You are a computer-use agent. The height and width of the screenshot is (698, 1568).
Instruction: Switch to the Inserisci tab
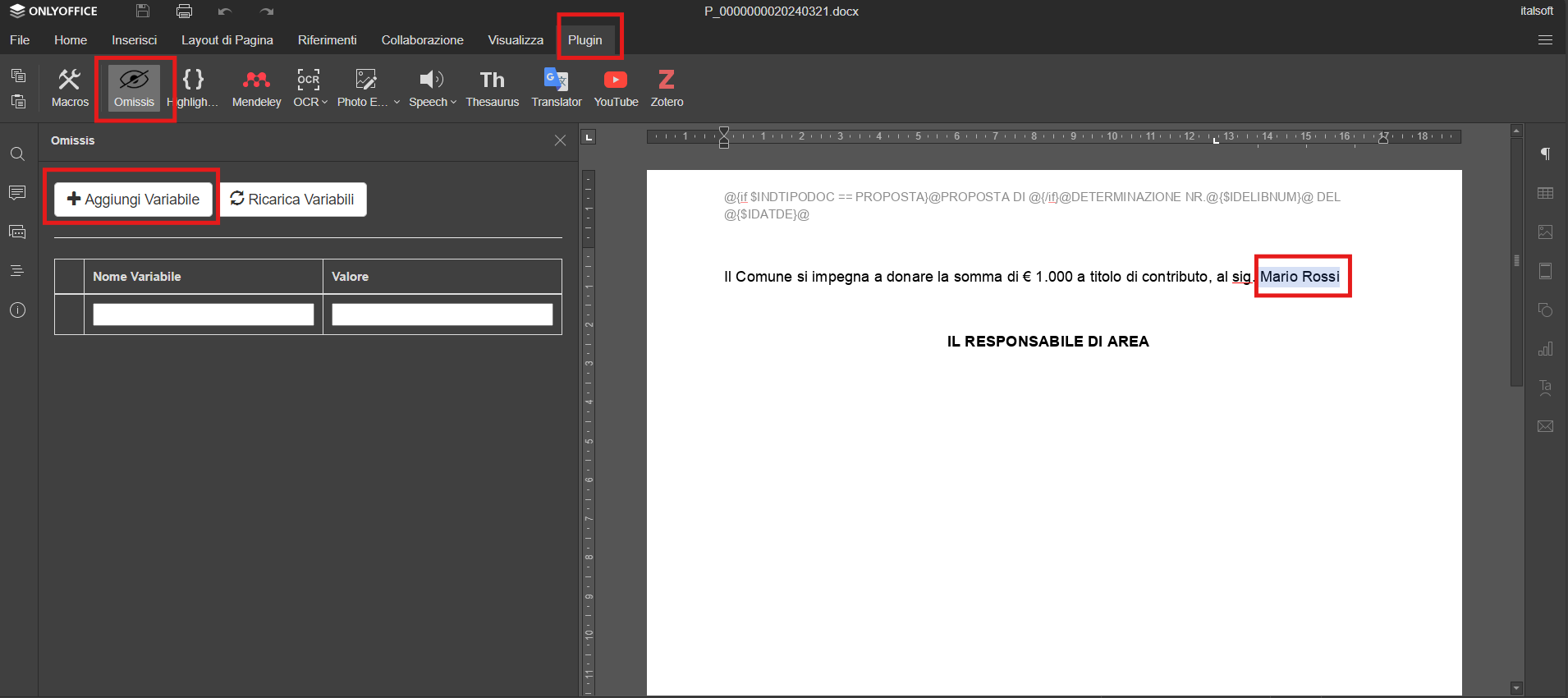(x=134, y=40)
